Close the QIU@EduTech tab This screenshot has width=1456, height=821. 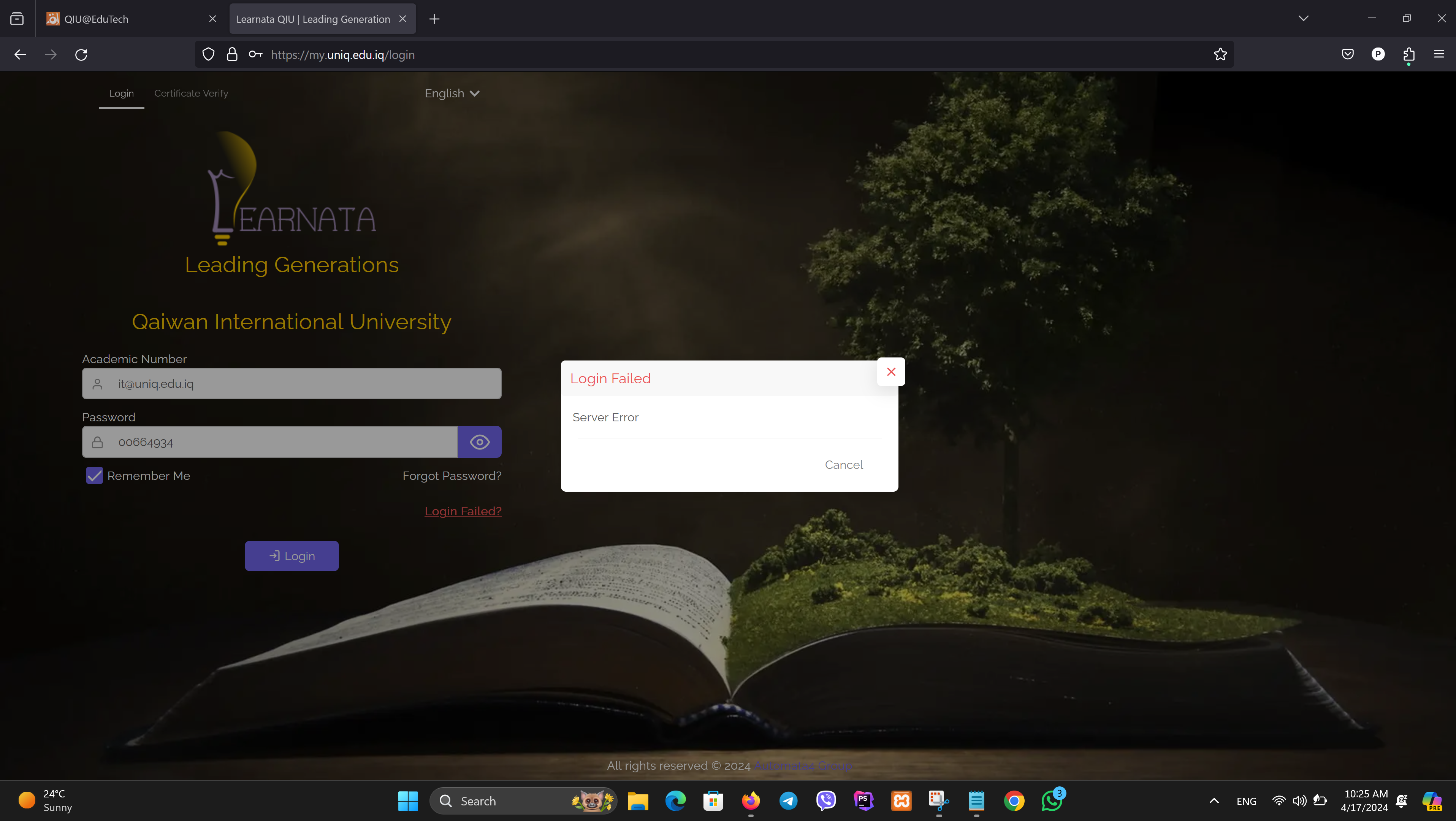(x=212, y=19)
